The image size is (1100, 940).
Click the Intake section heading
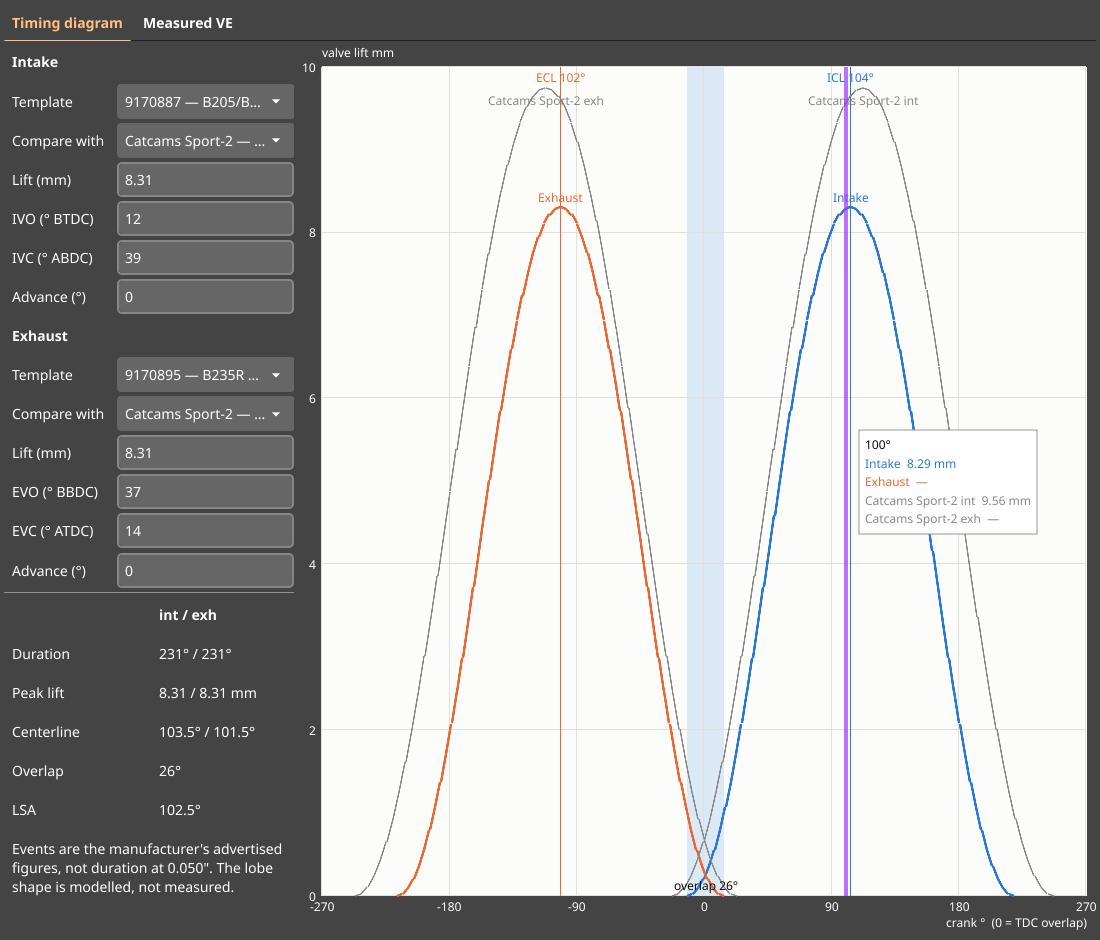(x=35, y=62)
